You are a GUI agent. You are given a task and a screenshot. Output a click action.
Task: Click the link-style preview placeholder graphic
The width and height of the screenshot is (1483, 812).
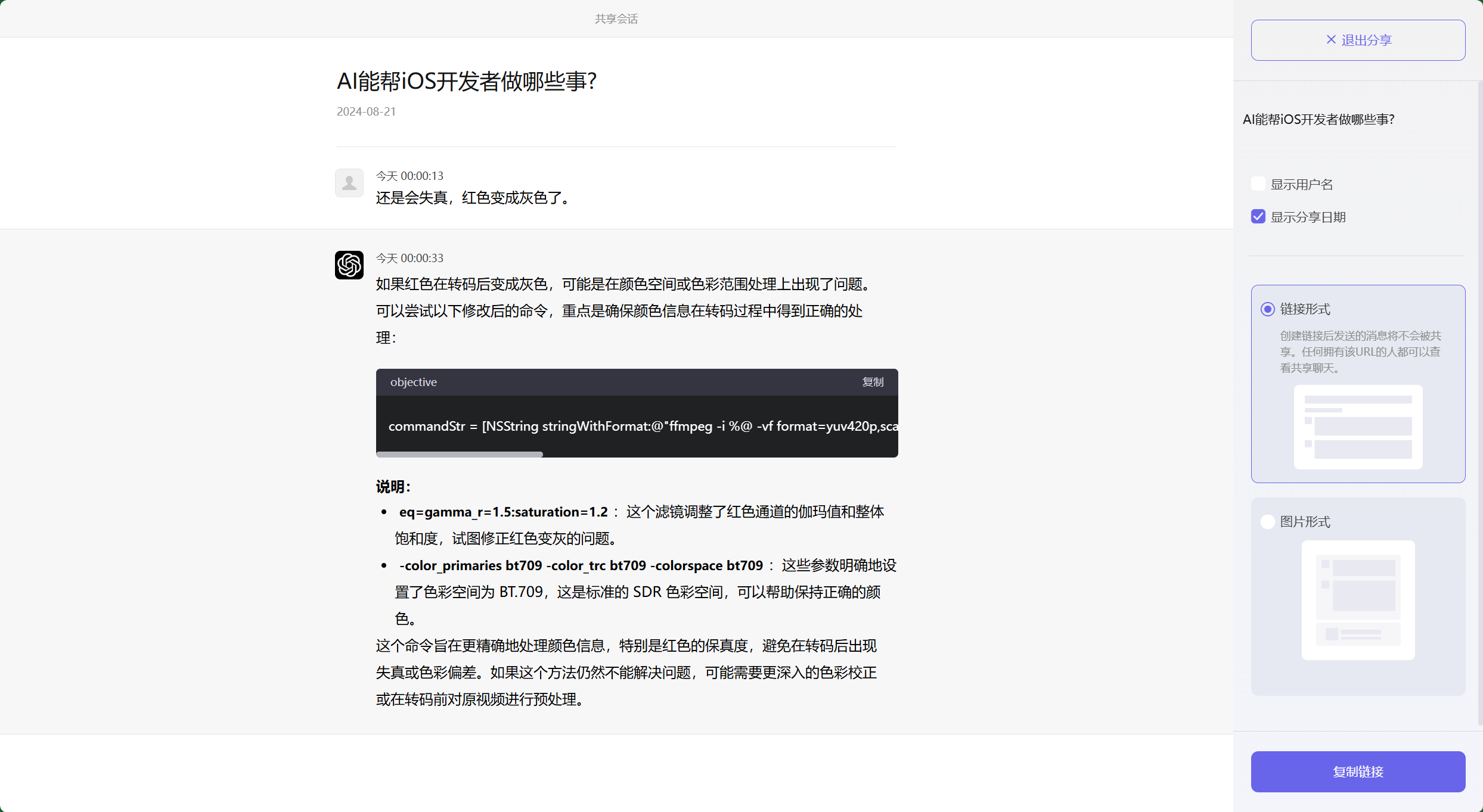[x=1358, y=427]
